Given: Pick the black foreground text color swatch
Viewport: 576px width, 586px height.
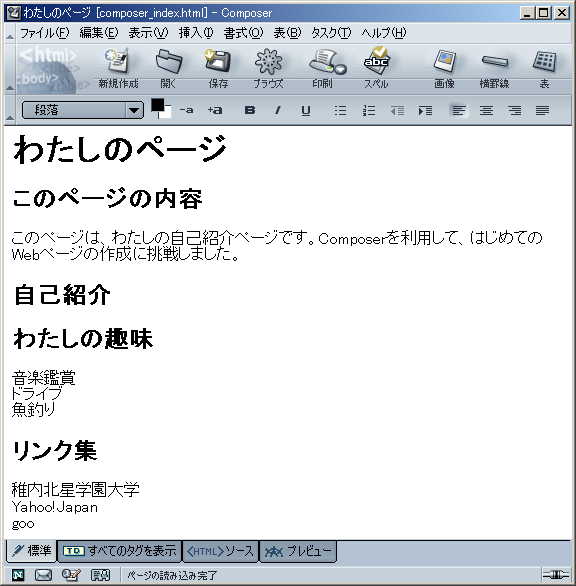Looking at the screenshot, I should pyautogui.click(x=157, y=105).
